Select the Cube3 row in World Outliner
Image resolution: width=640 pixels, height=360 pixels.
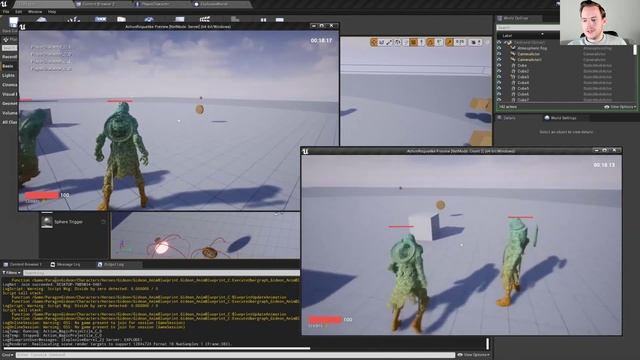click(x=566, y=77)
